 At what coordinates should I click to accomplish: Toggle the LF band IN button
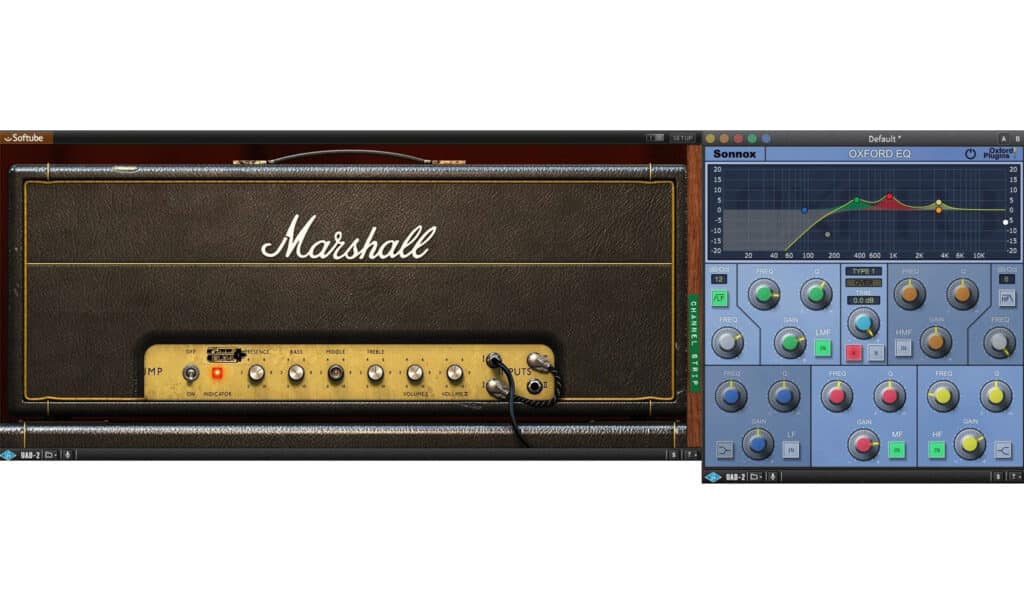tap(791, 449)
